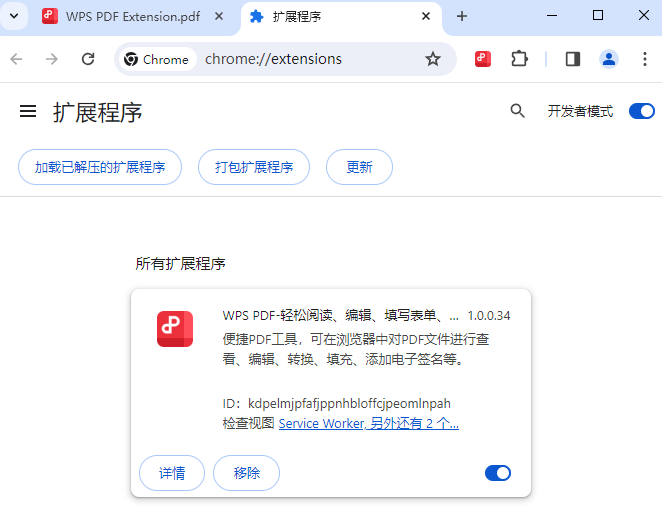662x527 pixels.
Task: Open the Chrome side panel
Action: tap(573, 59)
